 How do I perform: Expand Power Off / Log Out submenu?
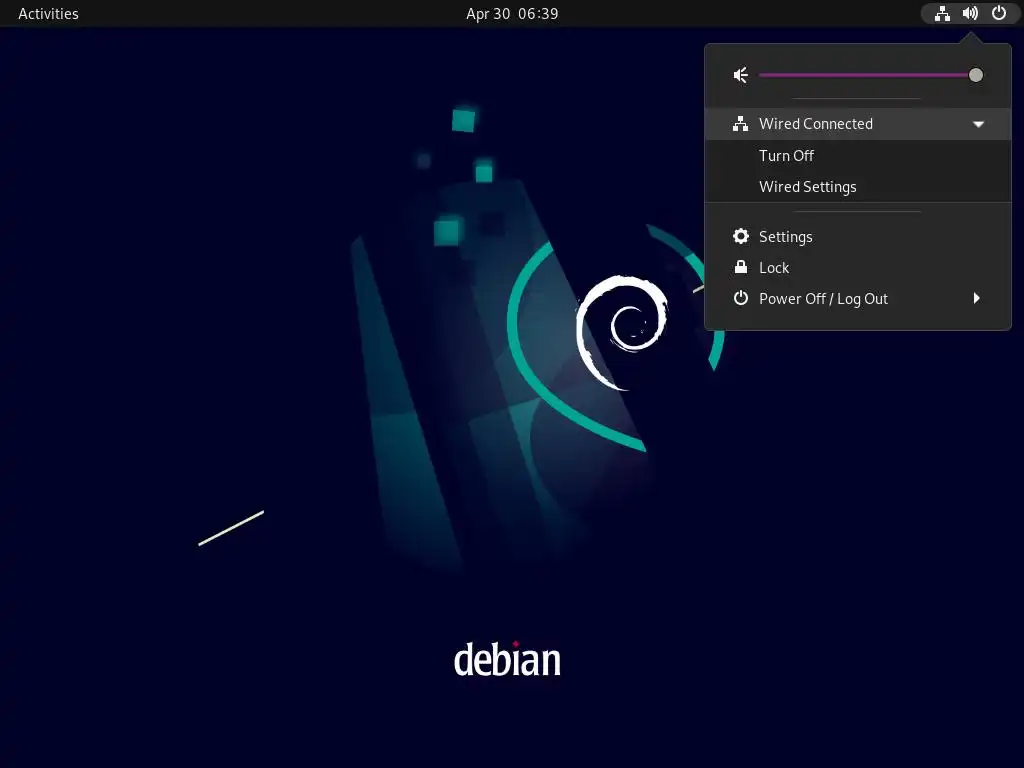(857, 298)
